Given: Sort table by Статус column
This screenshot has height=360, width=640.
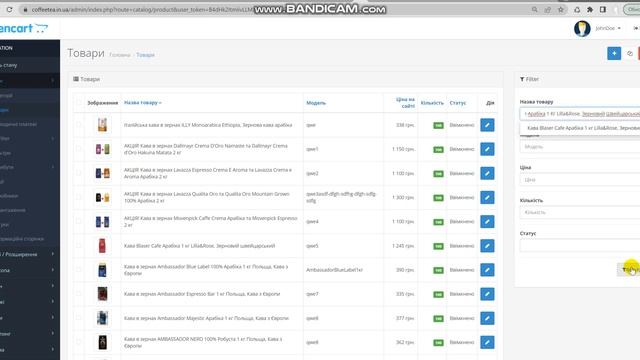Looking at the screenshot, I should [x=458, y=103].
